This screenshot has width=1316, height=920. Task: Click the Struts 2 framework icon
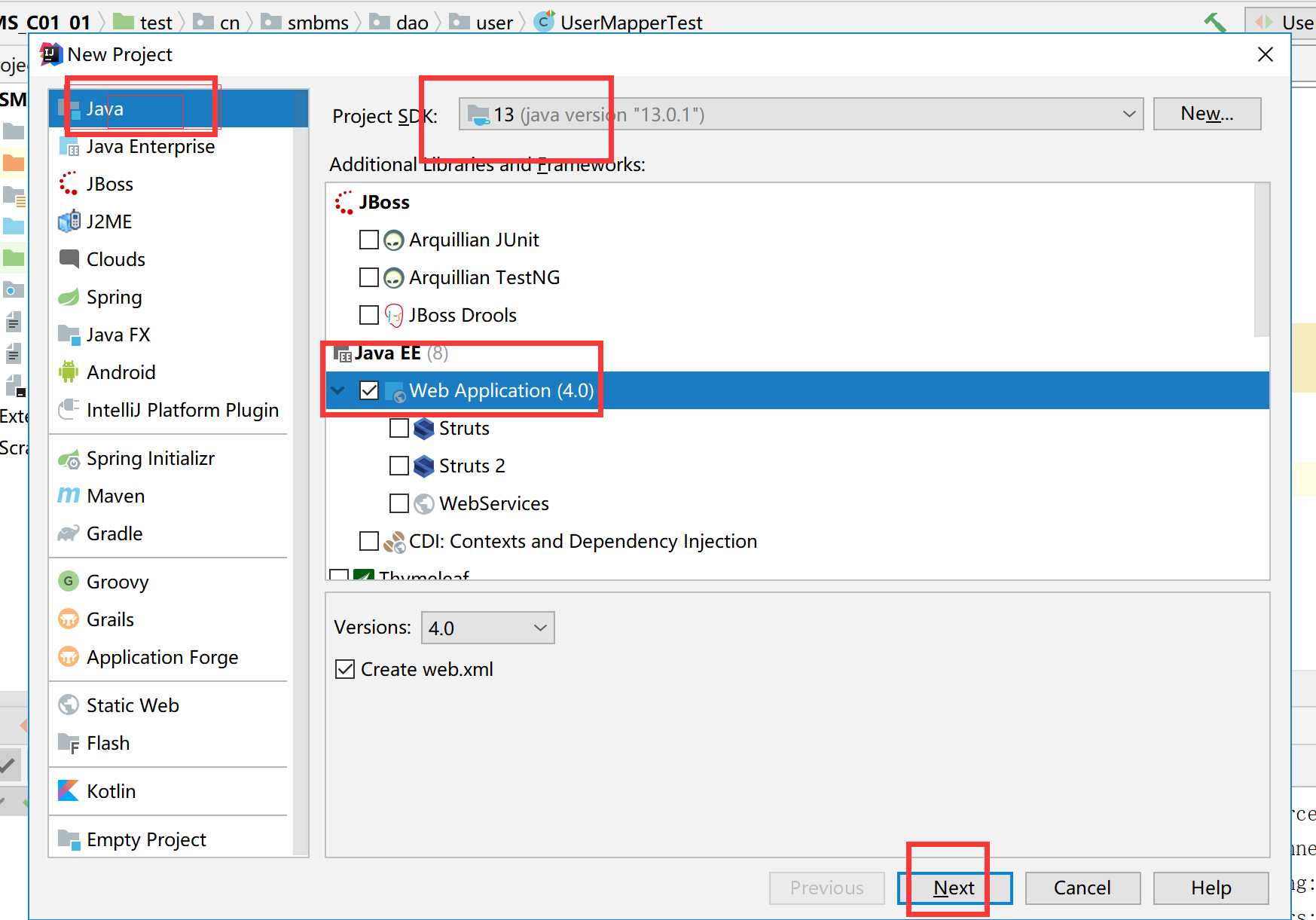point(424,466)
